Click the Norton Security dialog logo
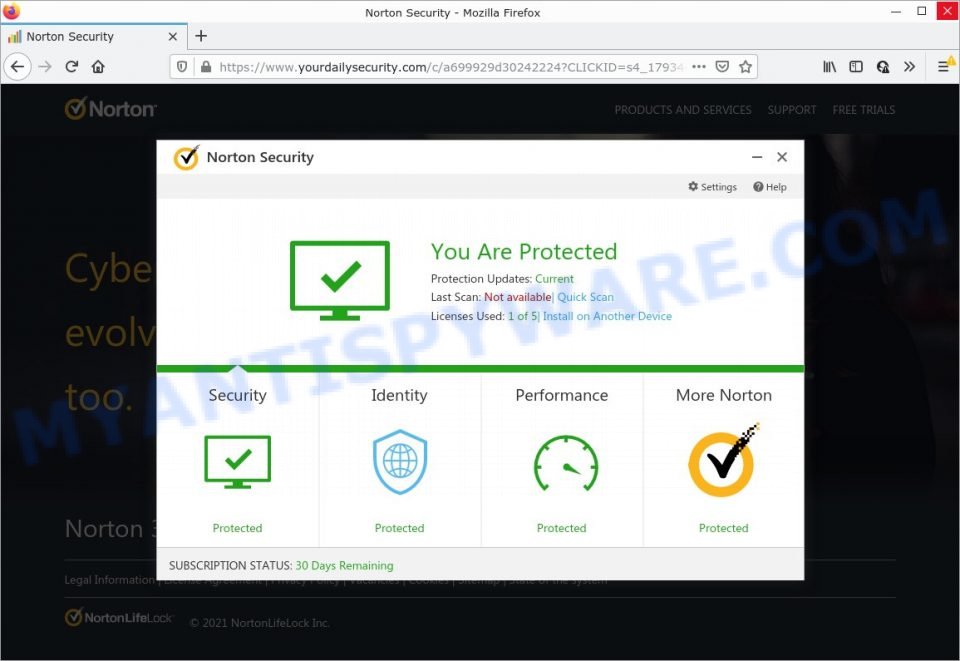960x661 pixels. pos(186,157)
